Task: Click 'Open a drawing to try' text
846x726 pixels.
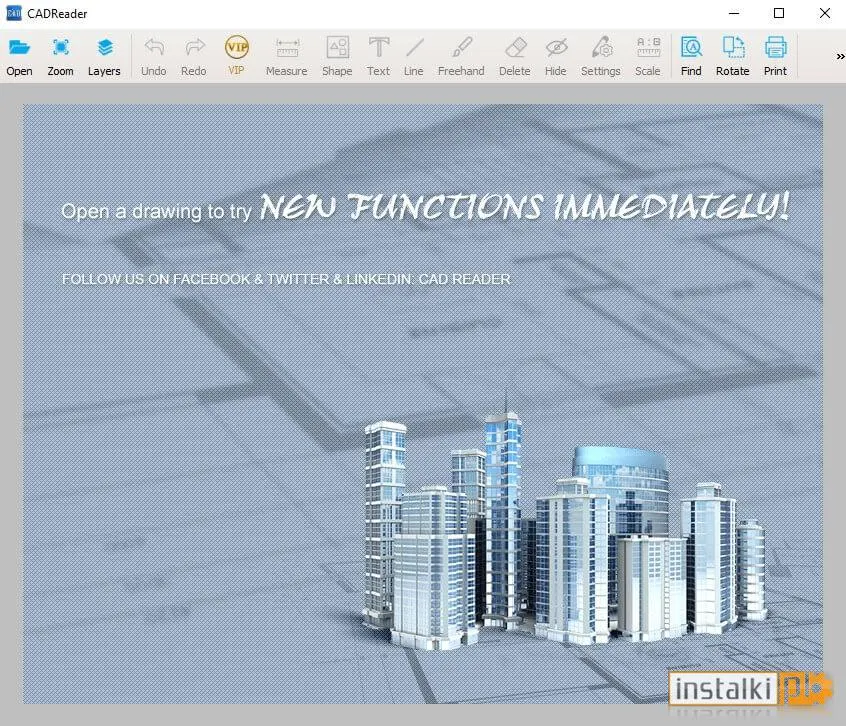Action: click(x=156, y=211)
